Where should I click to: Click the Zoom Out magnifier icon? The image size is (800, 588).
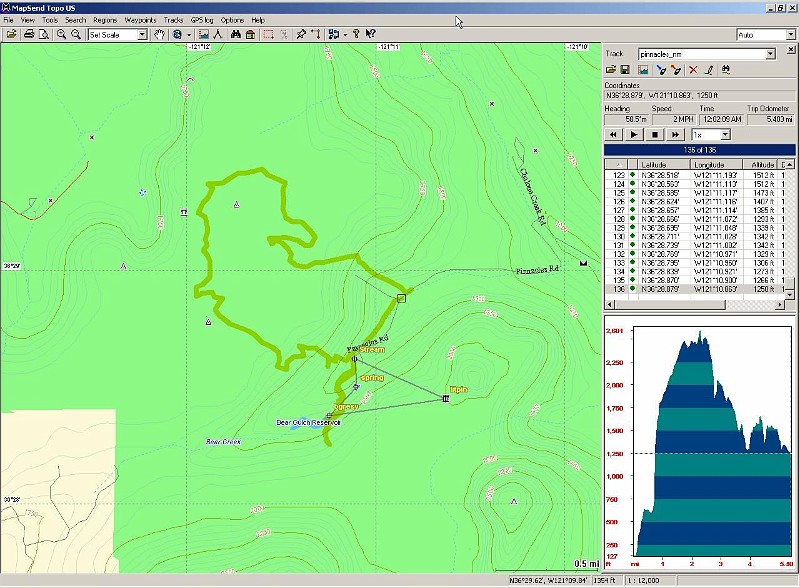click(x=76, y=34)
